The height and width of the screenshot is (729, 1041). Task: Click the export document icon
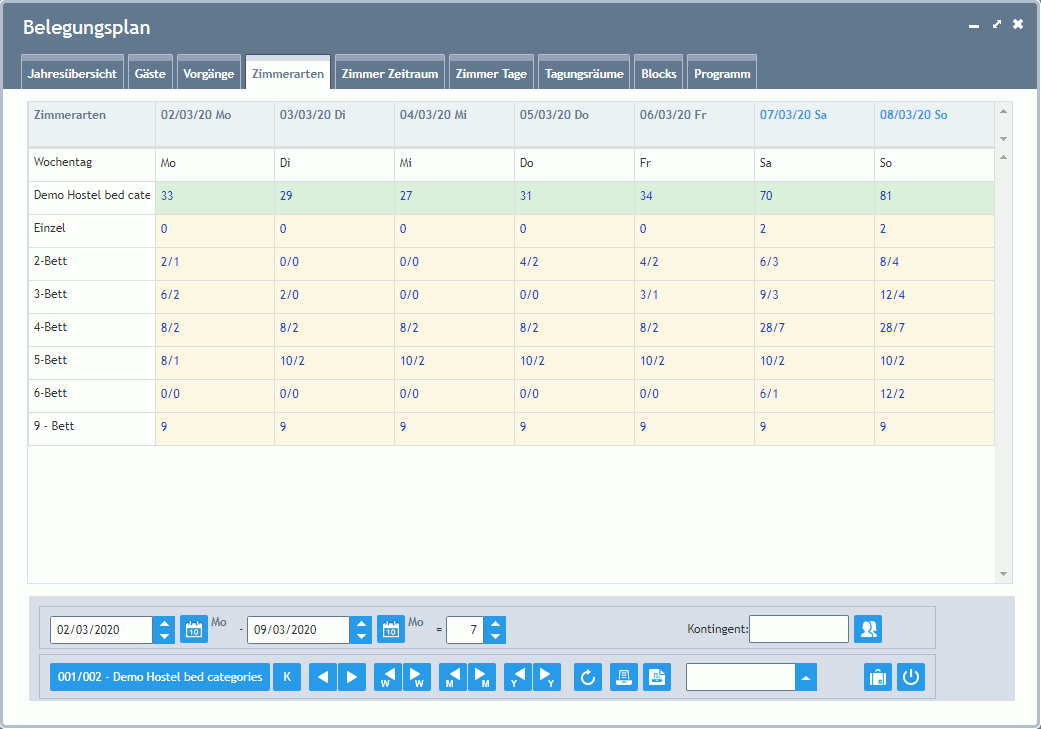coord(657,677)
